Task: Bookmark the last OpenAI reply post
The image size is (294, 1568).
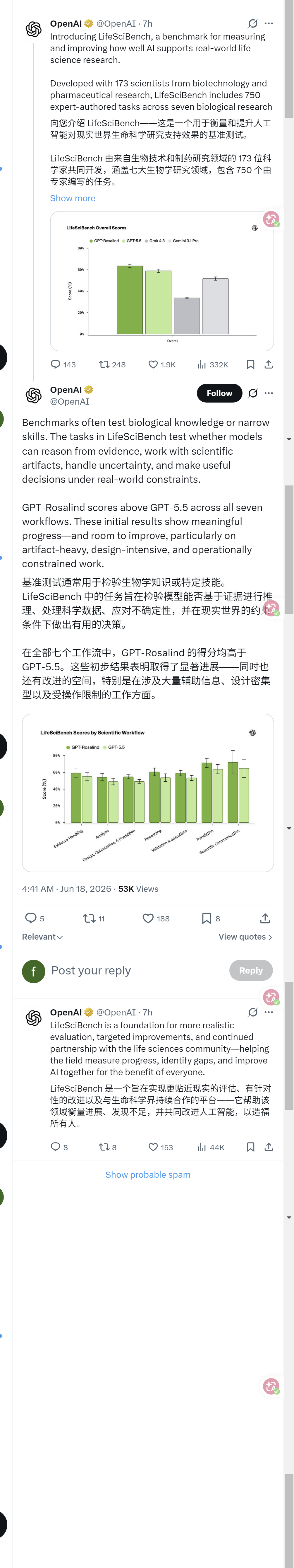Action: pos(250,1147)
